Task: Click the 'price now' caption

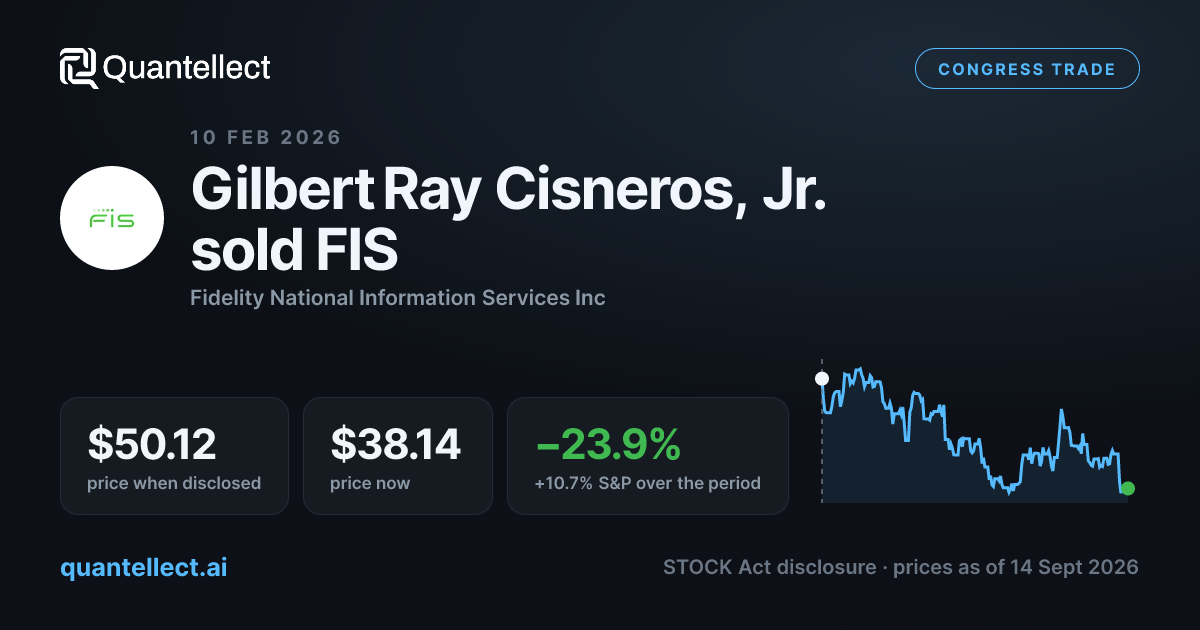Action: 370,483
